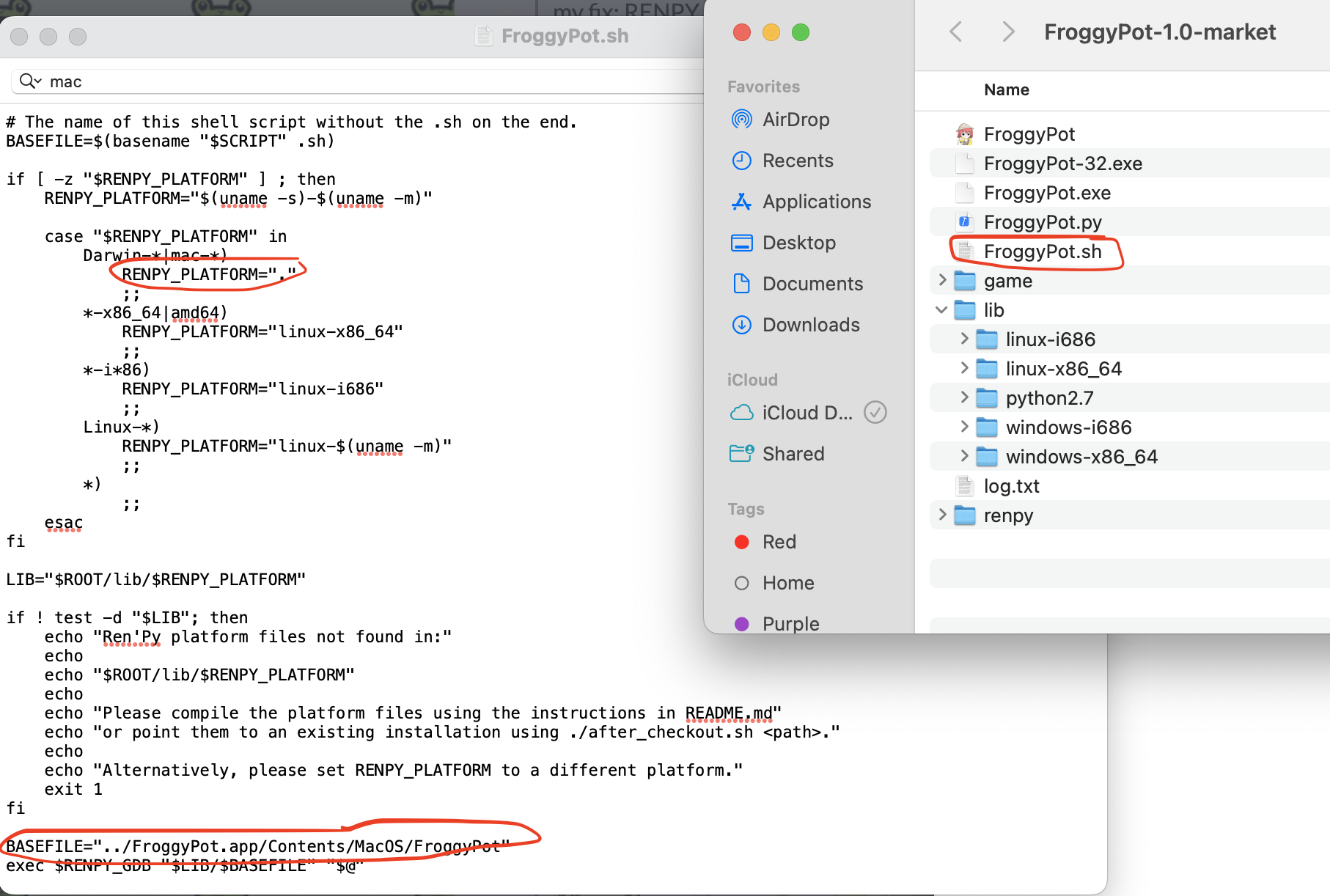
Task: Click Finder forward navigation arrow
Action: click(1008, 32)
